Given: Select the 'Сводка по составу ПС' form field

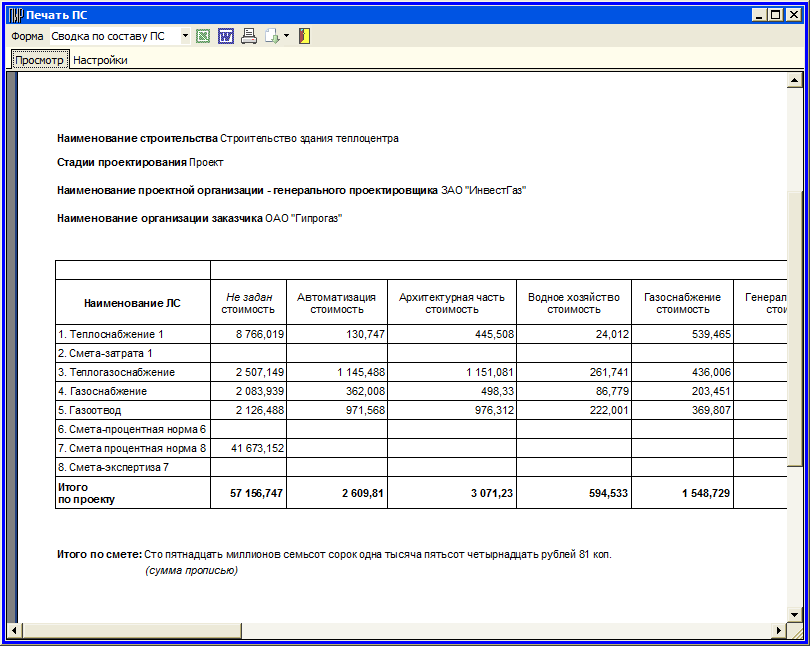Looking at the screenshot, I should (x=113, y=36).
